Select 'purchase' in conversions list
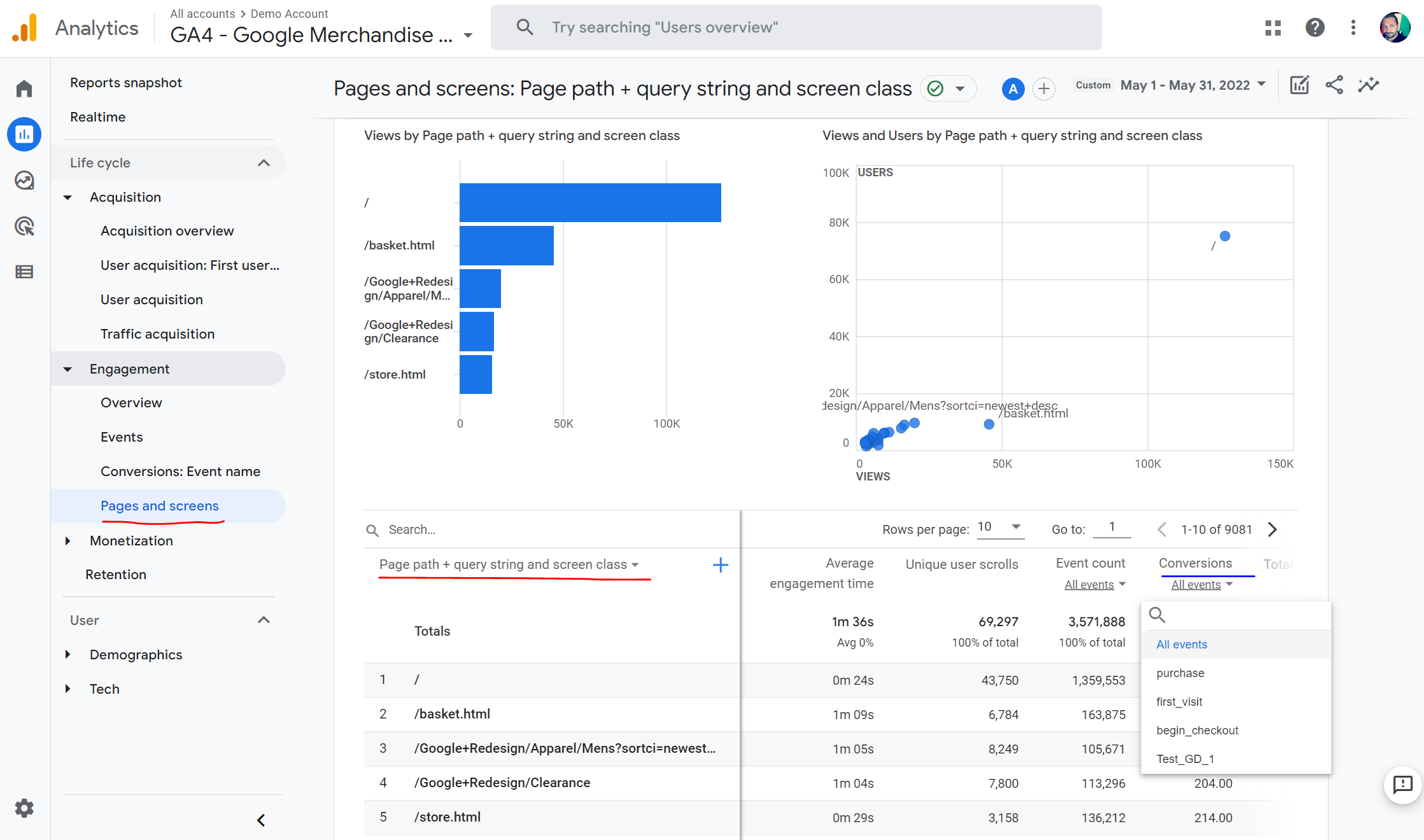Image resolution: width=1424 pixels, height=840 pixels. pos(1236,673)
